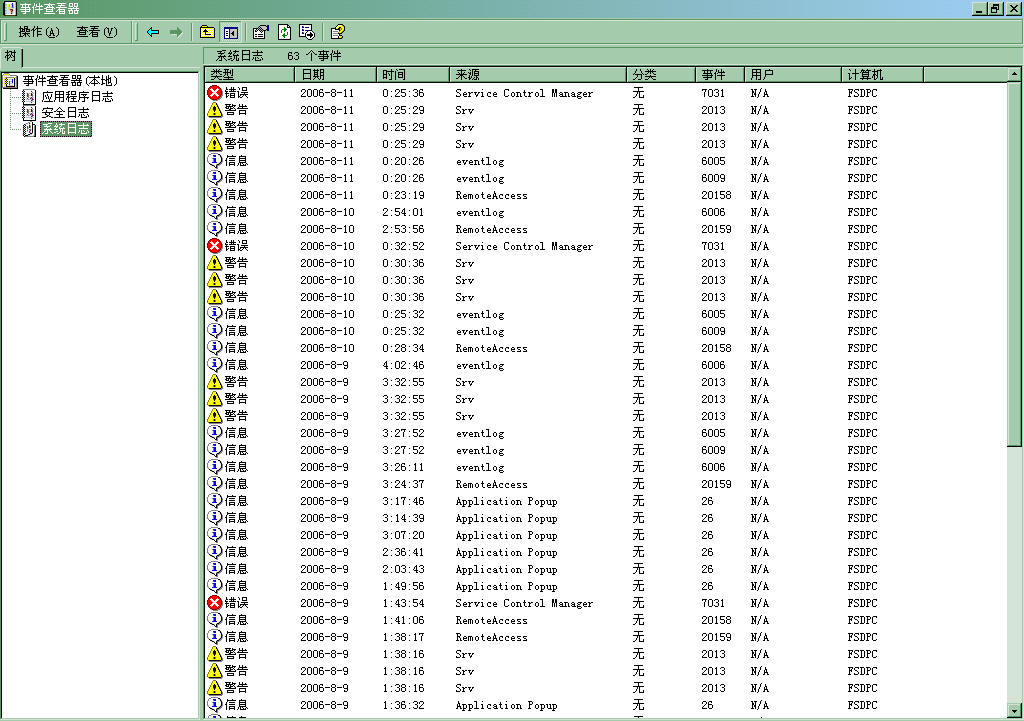
Task: Open the Help toolbar icon
Action: click(338, 32)
